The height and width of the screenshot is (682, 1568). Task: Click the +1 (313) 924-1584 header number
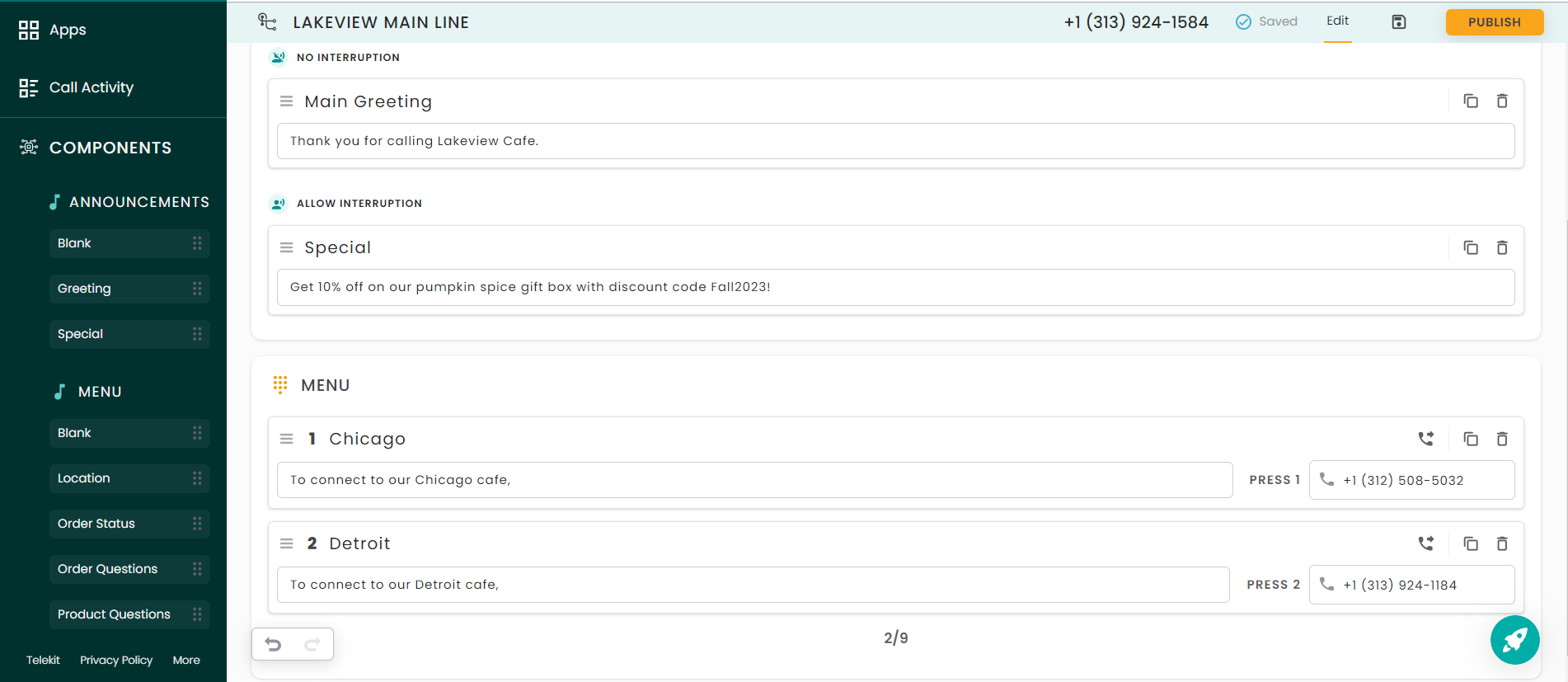pos(1136,22)
